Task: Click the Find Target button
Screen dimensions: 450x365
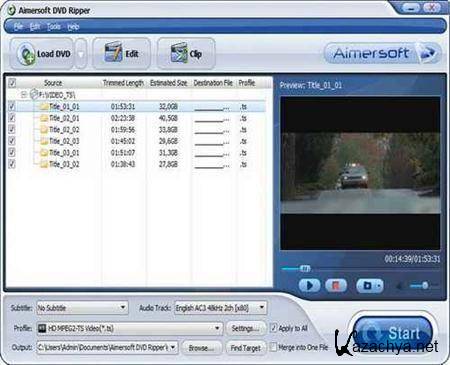Action: [x=246, y=348]
